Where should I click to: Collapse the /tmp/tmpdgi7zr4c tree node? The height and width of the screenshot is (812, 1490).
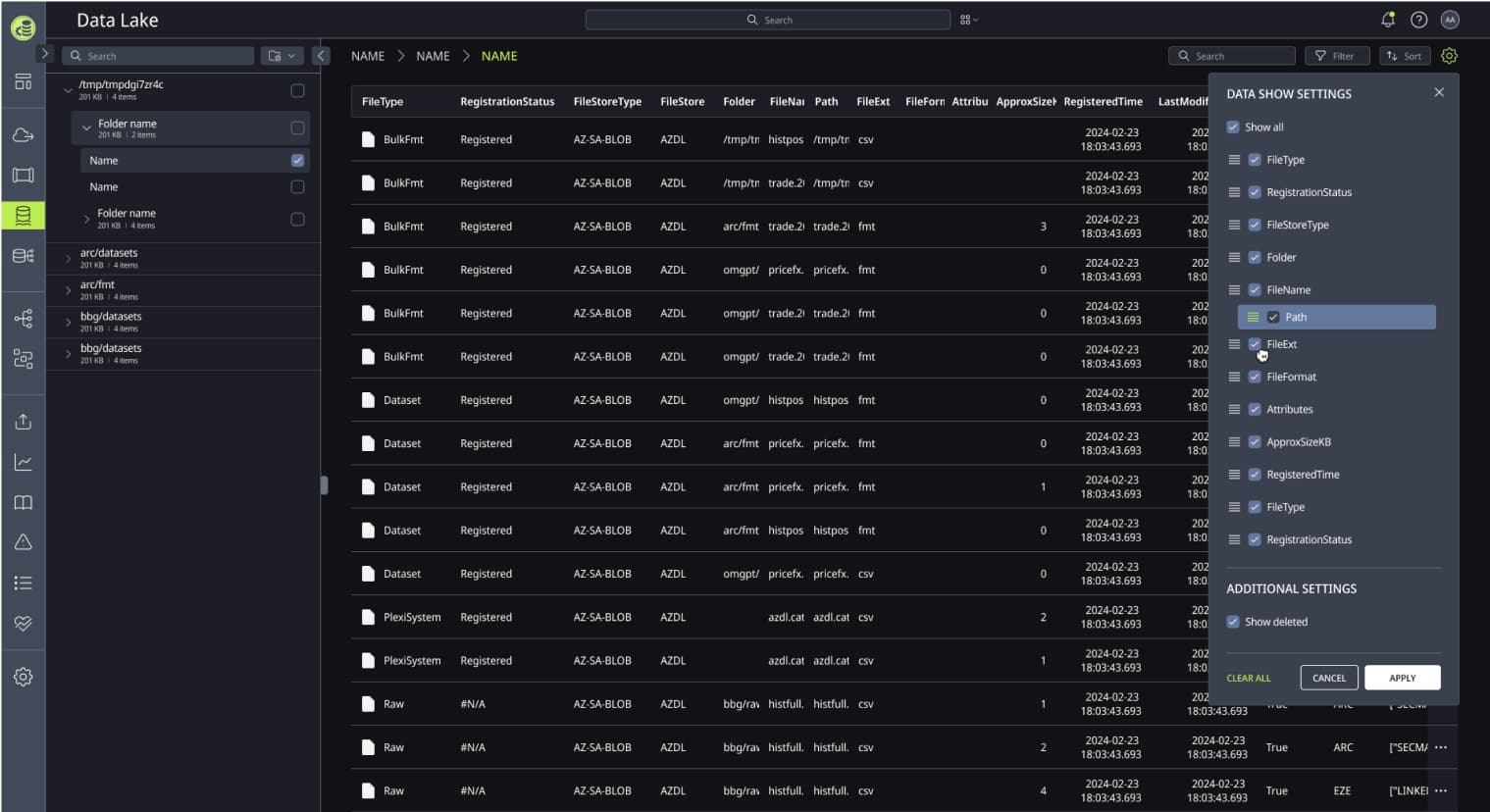click(68, 90)
